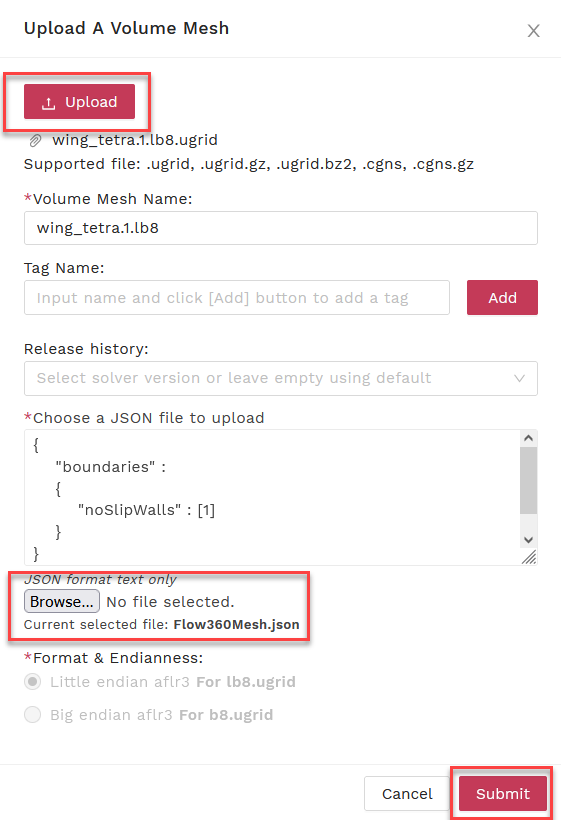Click the JSON text area scroll down arrow
561x820 pixels.
(529, 540)
